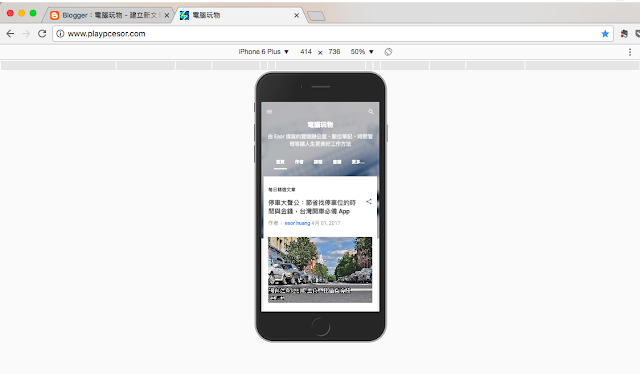640x374 pixels.
Task: Edit the device height field 736
Action: click(334, 52)
